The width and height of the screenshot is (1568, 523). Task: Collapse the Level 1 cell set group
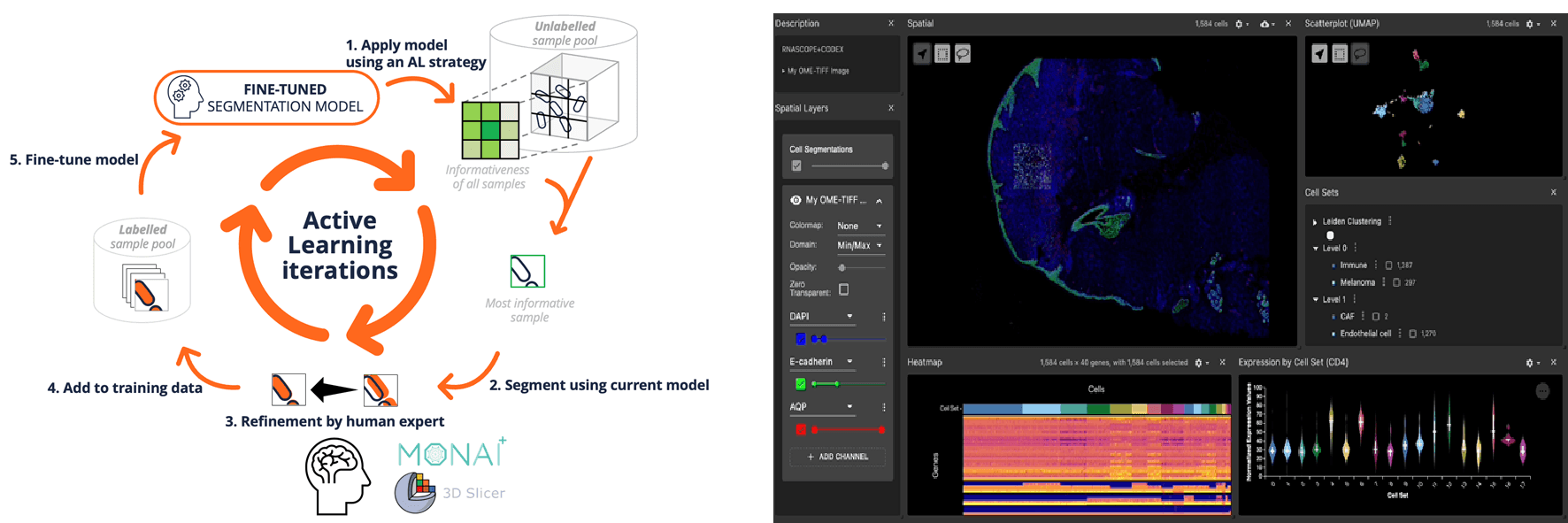point(1316,300)
